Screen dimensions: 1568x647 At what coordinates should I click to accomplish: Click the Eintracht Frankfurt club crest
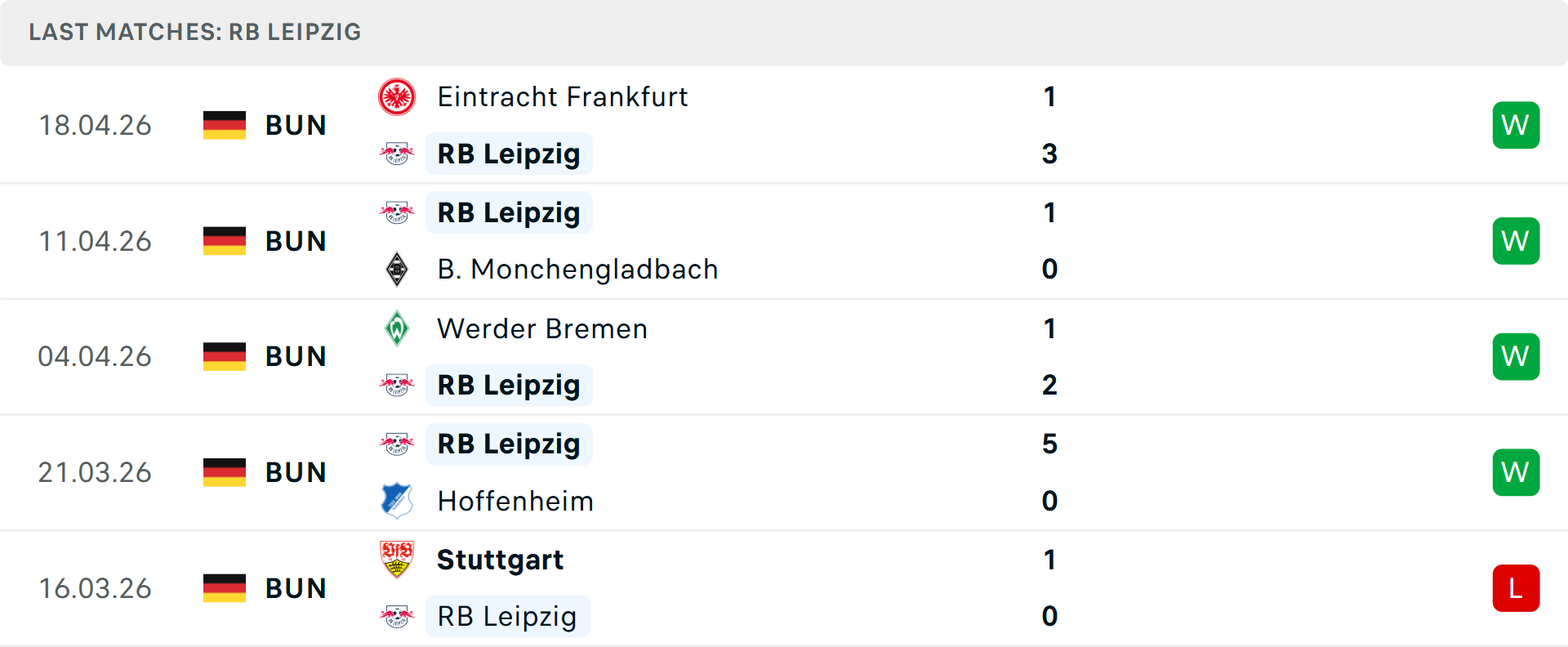[x=398, y=96]
